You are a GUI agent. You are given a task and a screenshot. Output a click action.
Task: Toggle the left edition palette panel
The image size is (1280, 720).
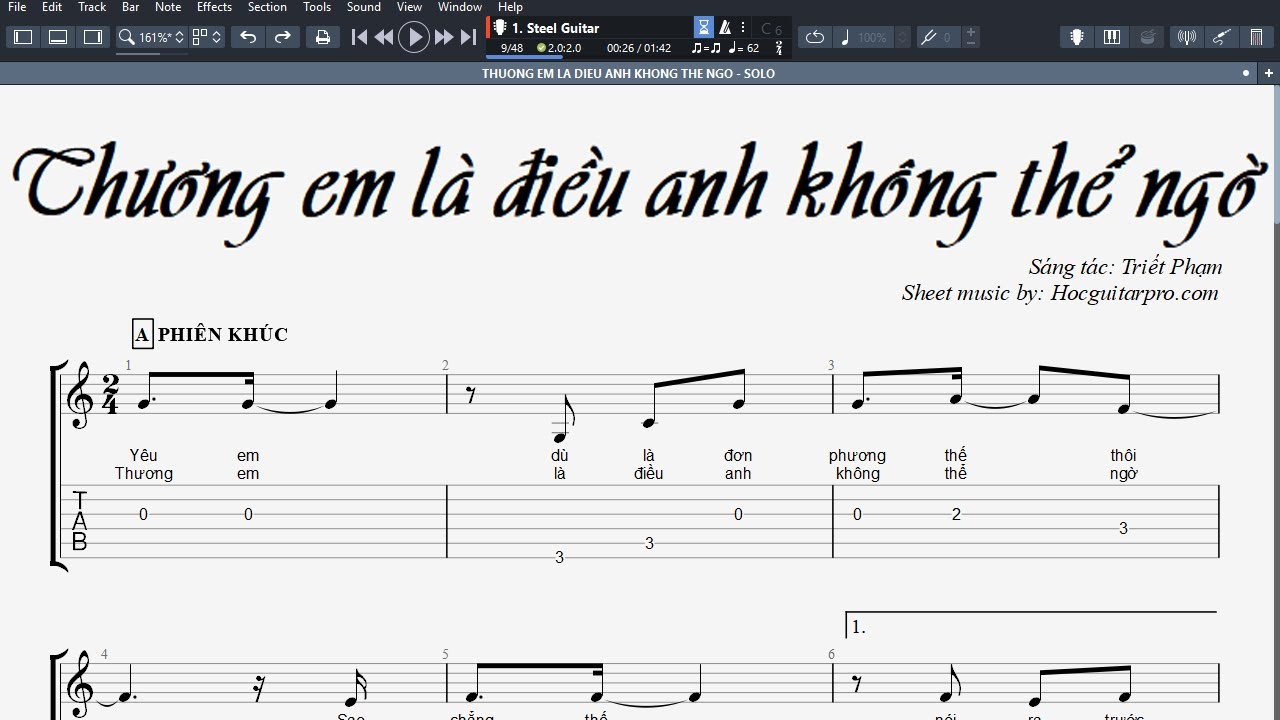click(x=23, y=37)
